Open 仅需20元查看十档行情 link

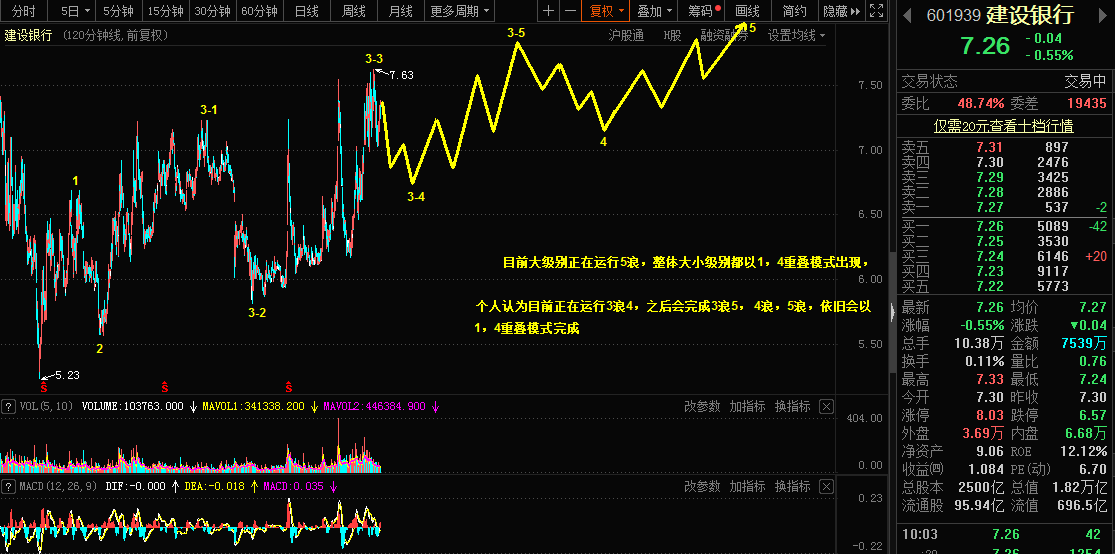point(1003,127)
